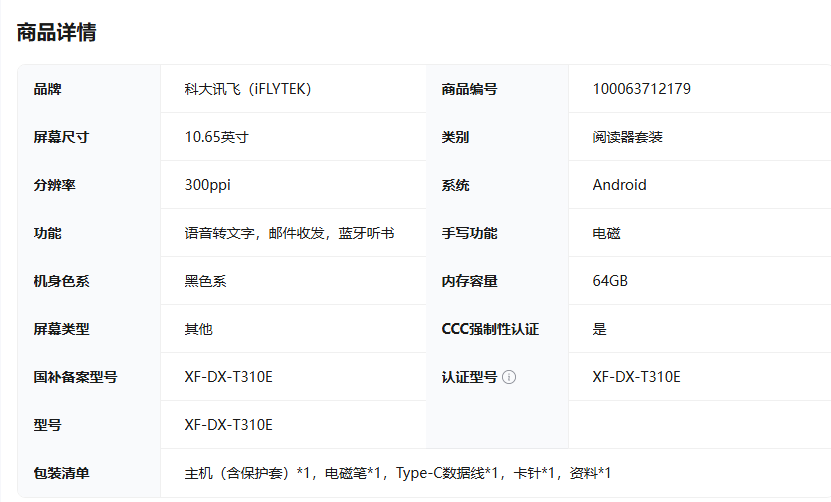Click the 商品编号 label

click(469, 89)
